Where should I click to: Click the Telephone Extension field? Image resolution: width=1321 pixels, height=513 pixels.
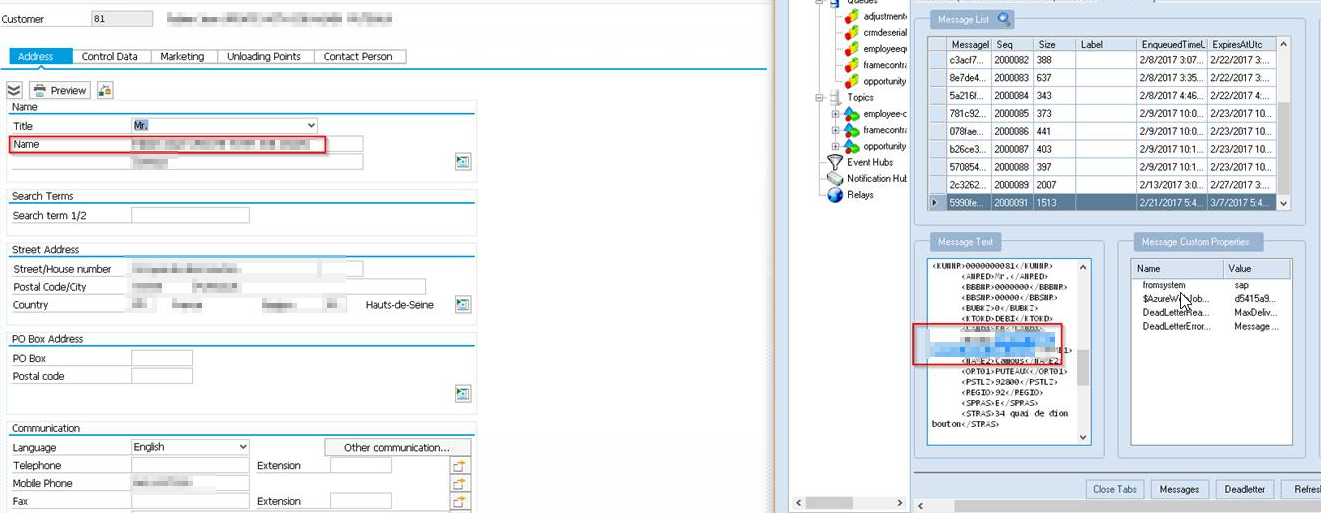361,465
